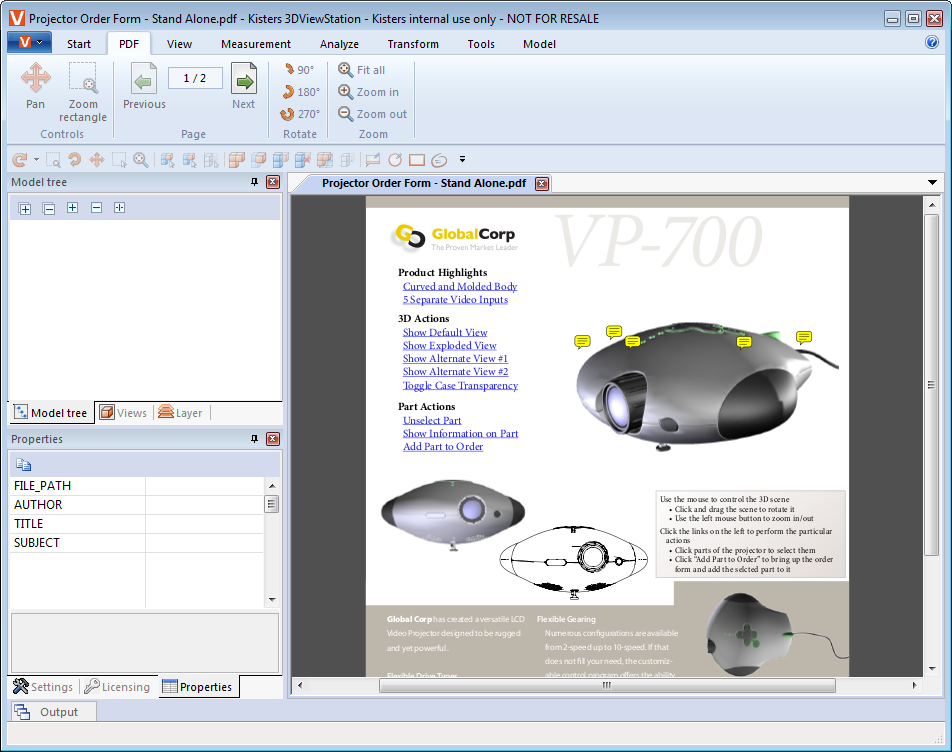Image resolution: width=952 pixels, height=752 pixels.
Task: Click Expand all icon in Model tree toolbar
Action: pyautogui.click(x=25, y=209)
